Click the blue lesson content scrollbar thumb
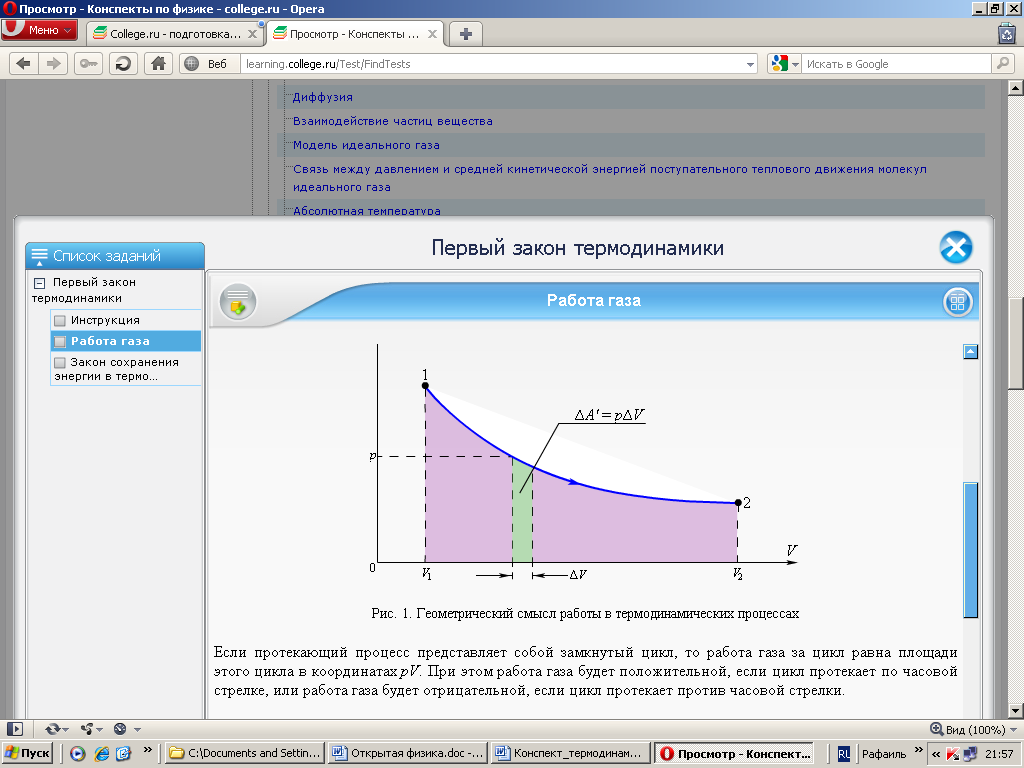The width and height of the screenshot is (1024, 768). (970, 550)
